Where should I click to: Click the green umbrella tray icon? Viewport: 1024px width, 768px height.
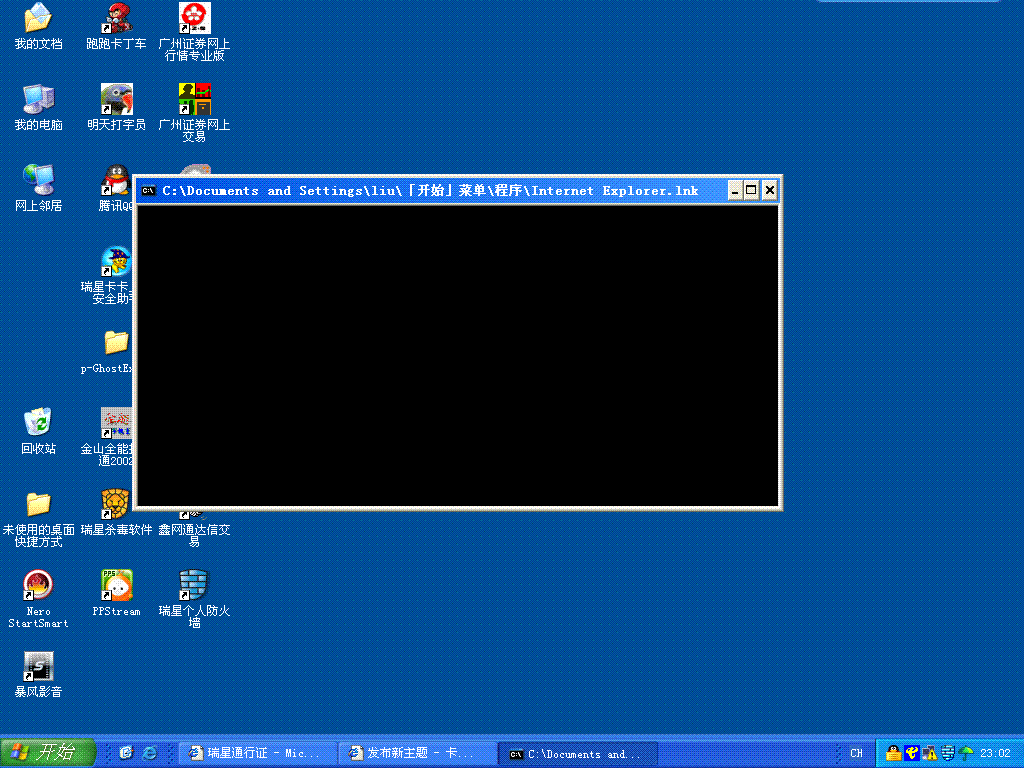point(966,754)
